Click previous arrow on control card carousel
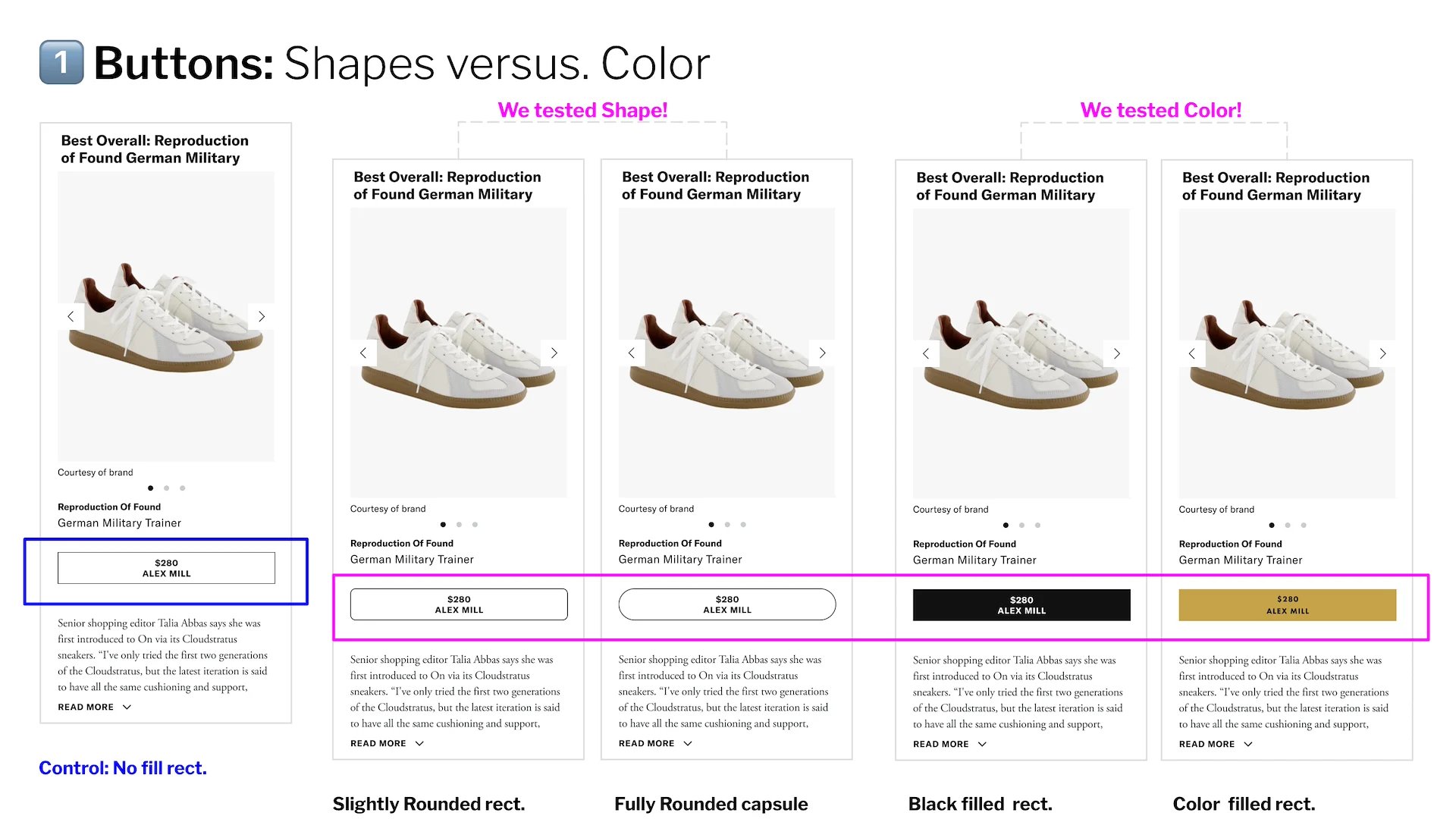The height and width of the screenshot is (819, 1456). [71, 316]
